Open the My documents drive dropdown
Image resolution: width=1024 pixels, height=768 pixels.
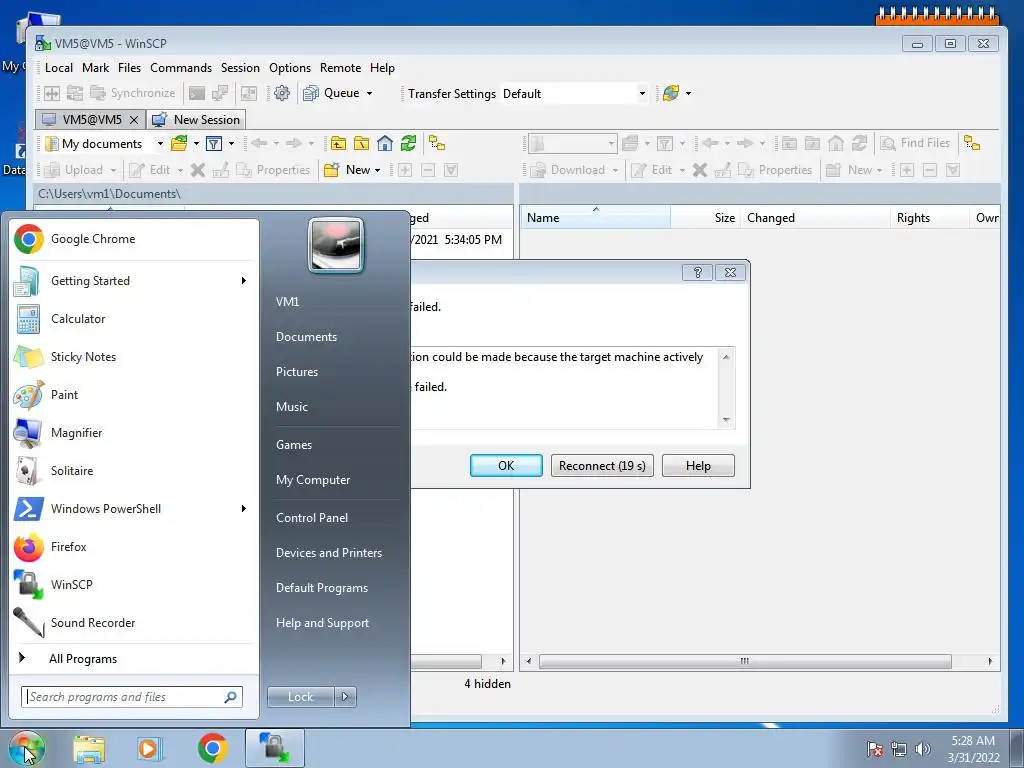(x=160, y=144)
